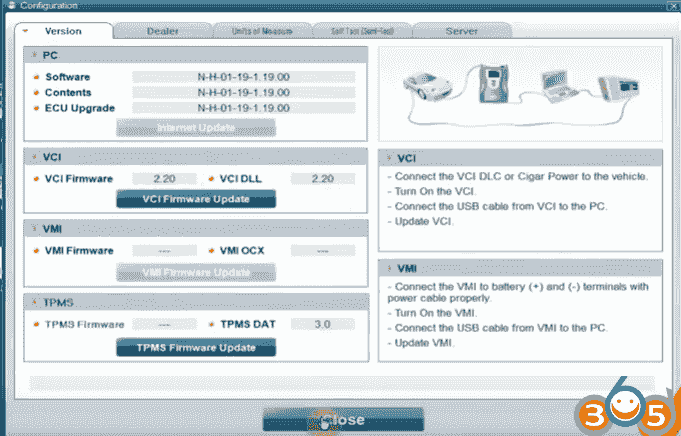
Task: Click the VCI device in connection diagram
Action: 494,84
